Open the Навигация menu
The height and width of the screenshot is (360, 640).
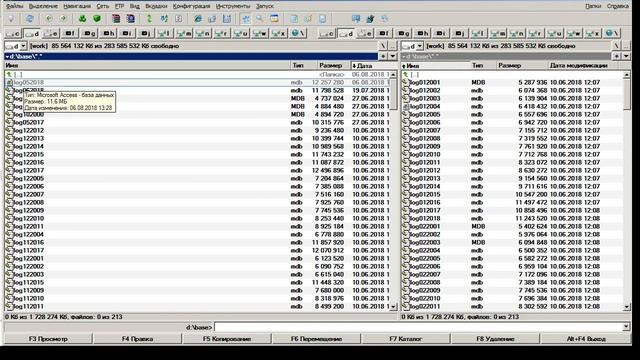point(77,6)
